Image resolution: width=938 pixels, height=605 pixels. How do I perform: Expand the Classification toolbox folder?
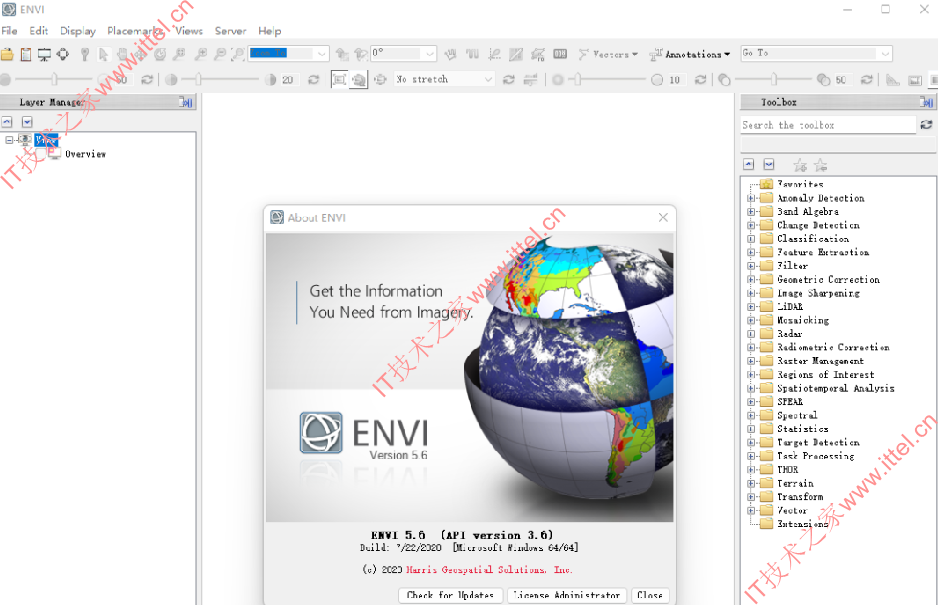[x=751, y=239]
